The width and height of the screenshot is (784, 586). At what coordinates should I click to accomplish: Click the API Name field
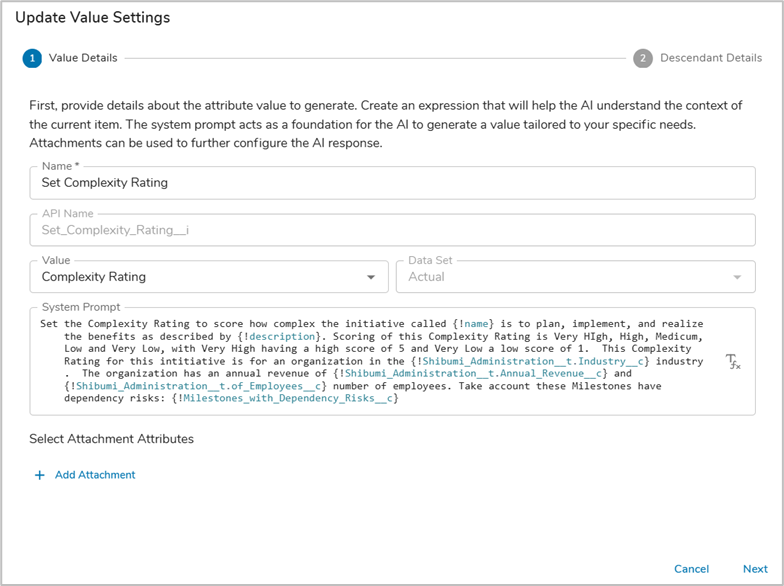tap(392, 230)
